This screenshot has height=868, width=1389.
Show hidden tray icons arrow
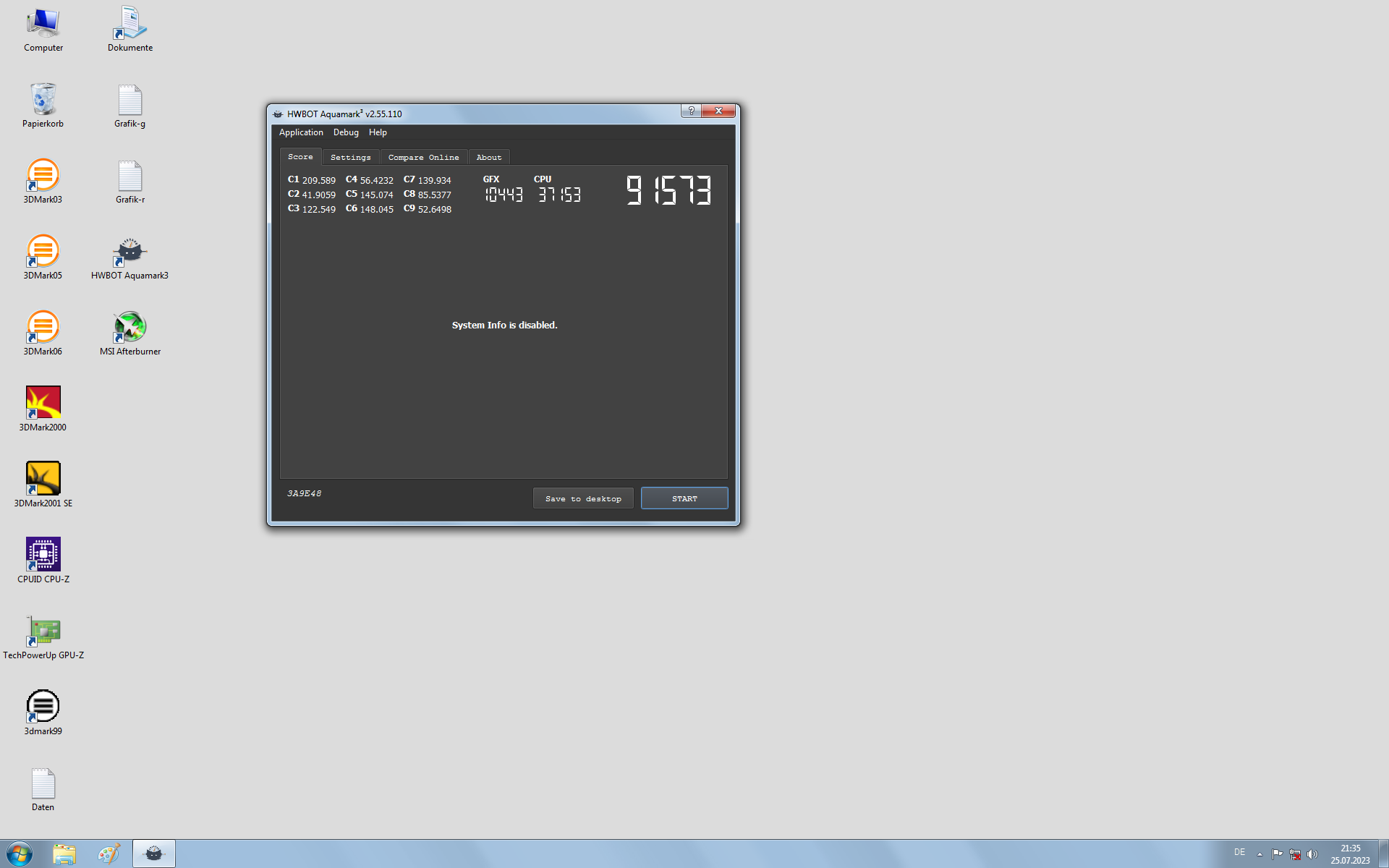click(1260, 854)
